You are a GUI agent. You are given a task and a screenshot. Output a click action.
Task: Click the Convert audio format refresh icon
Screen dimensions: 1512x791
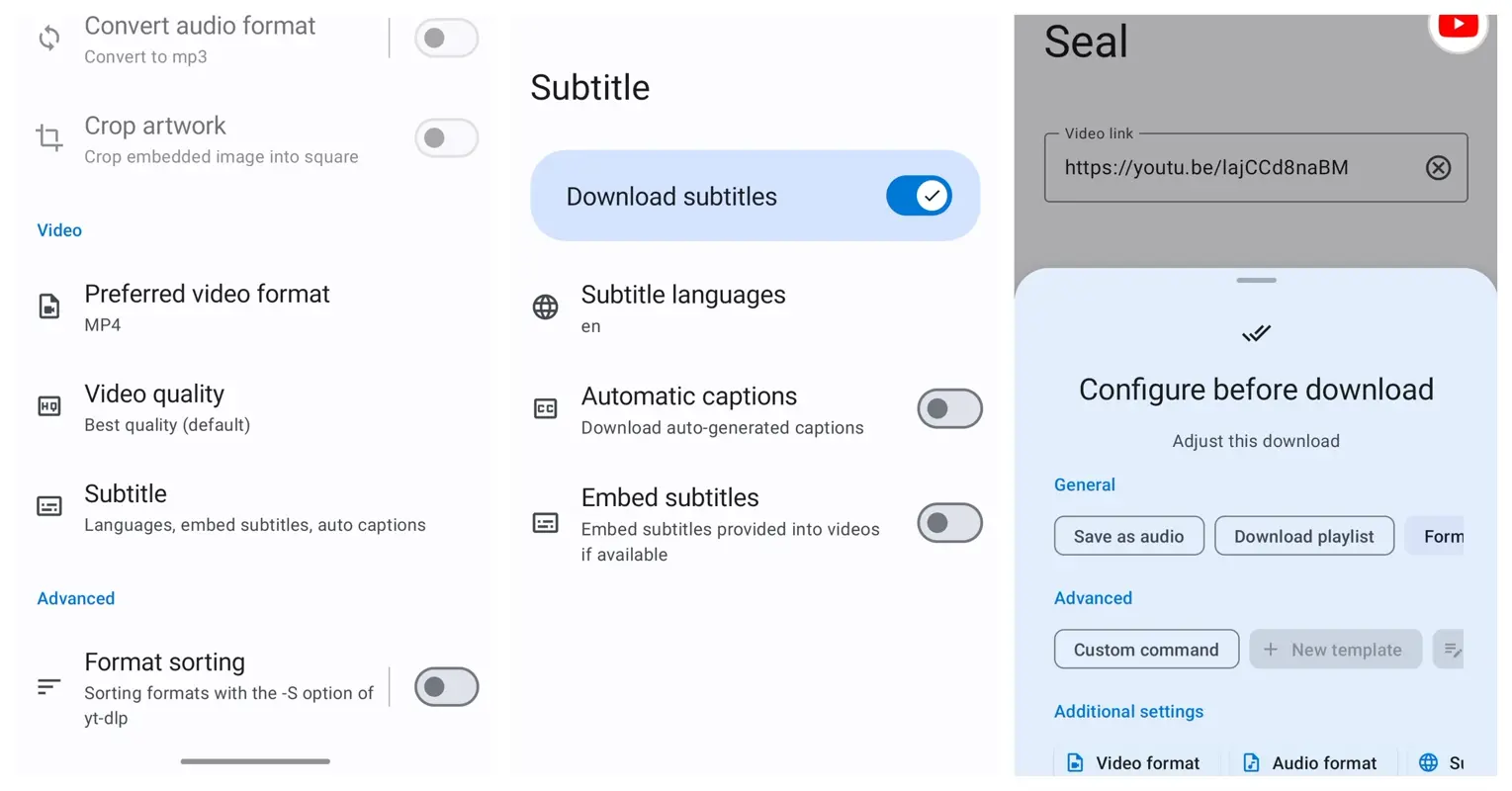click(x=47, y=38)
